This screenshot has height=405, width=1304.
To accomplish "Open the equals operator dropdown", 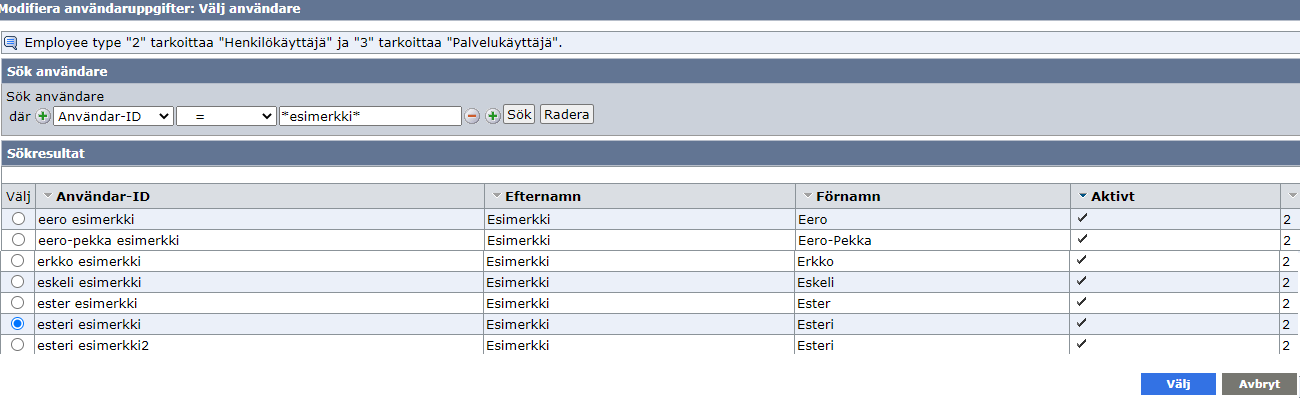I will coord(225,116).
